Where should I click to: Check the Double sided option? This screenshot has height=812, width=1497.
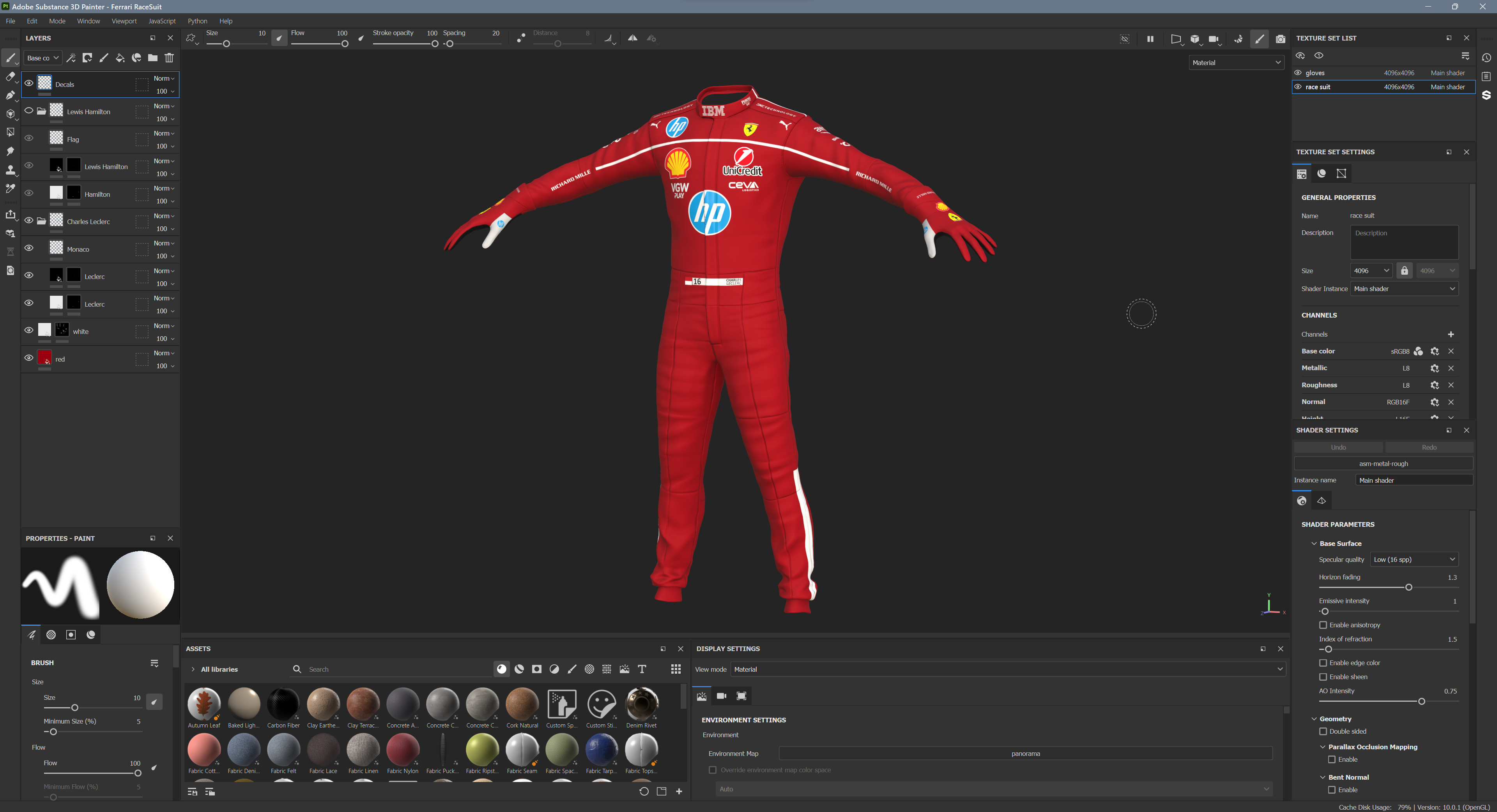pyautogui.click(x=1323, y=731)
